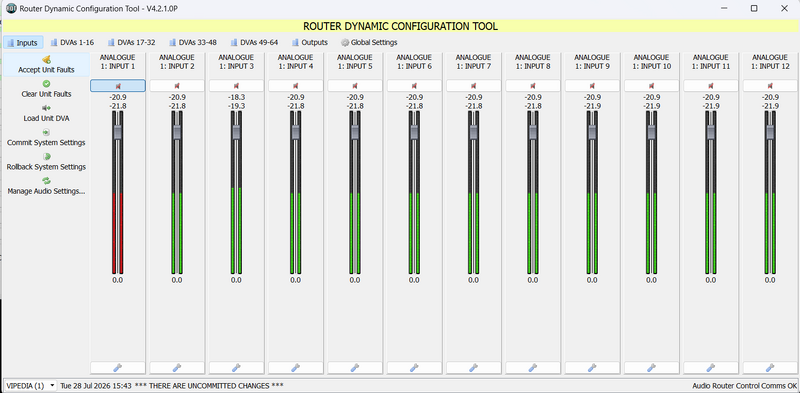Click the INPUT 12 fader handle
The image size is (800, 393).
coord(770,132)
